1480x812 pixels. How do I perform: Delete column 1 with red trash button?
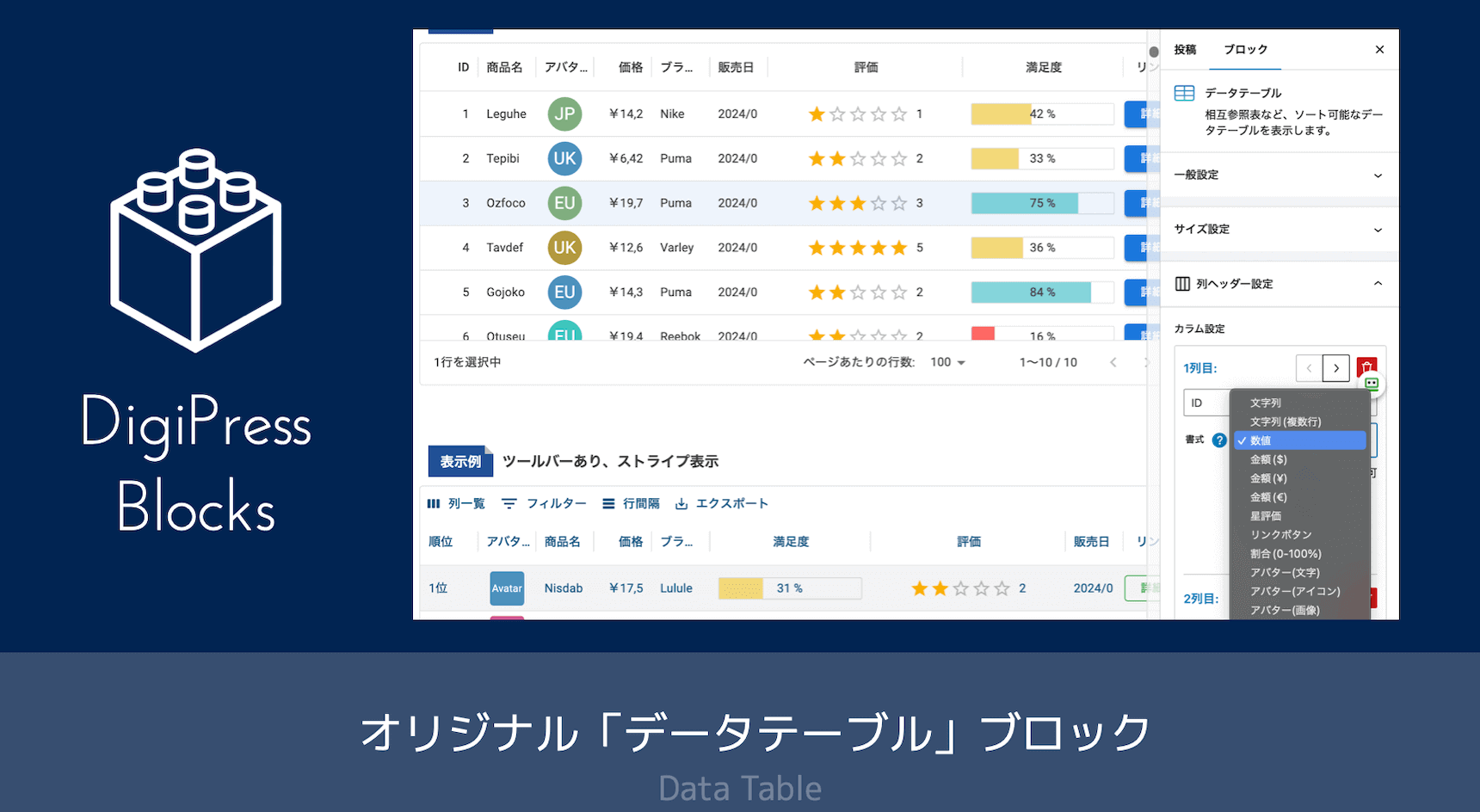pyautogui.click(x=1367, y=366)
